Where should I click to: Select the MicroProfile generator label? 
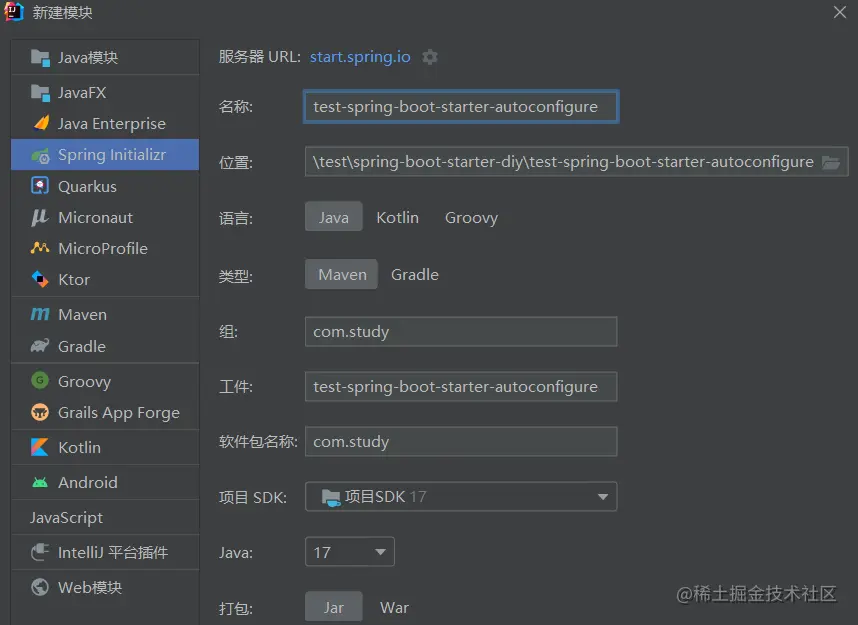click(x=103, y=248)
